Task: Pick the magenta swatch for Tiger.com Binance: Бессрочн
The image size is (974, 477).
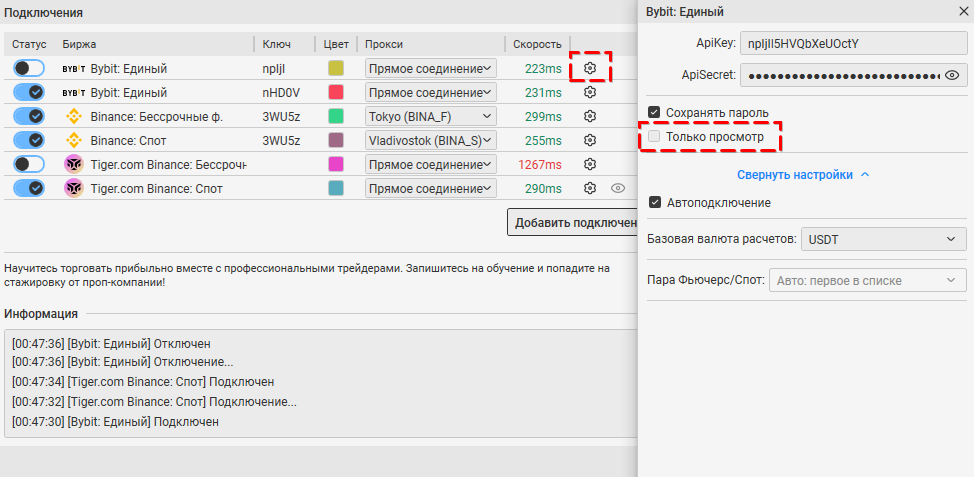Action: tap(336, 164)
